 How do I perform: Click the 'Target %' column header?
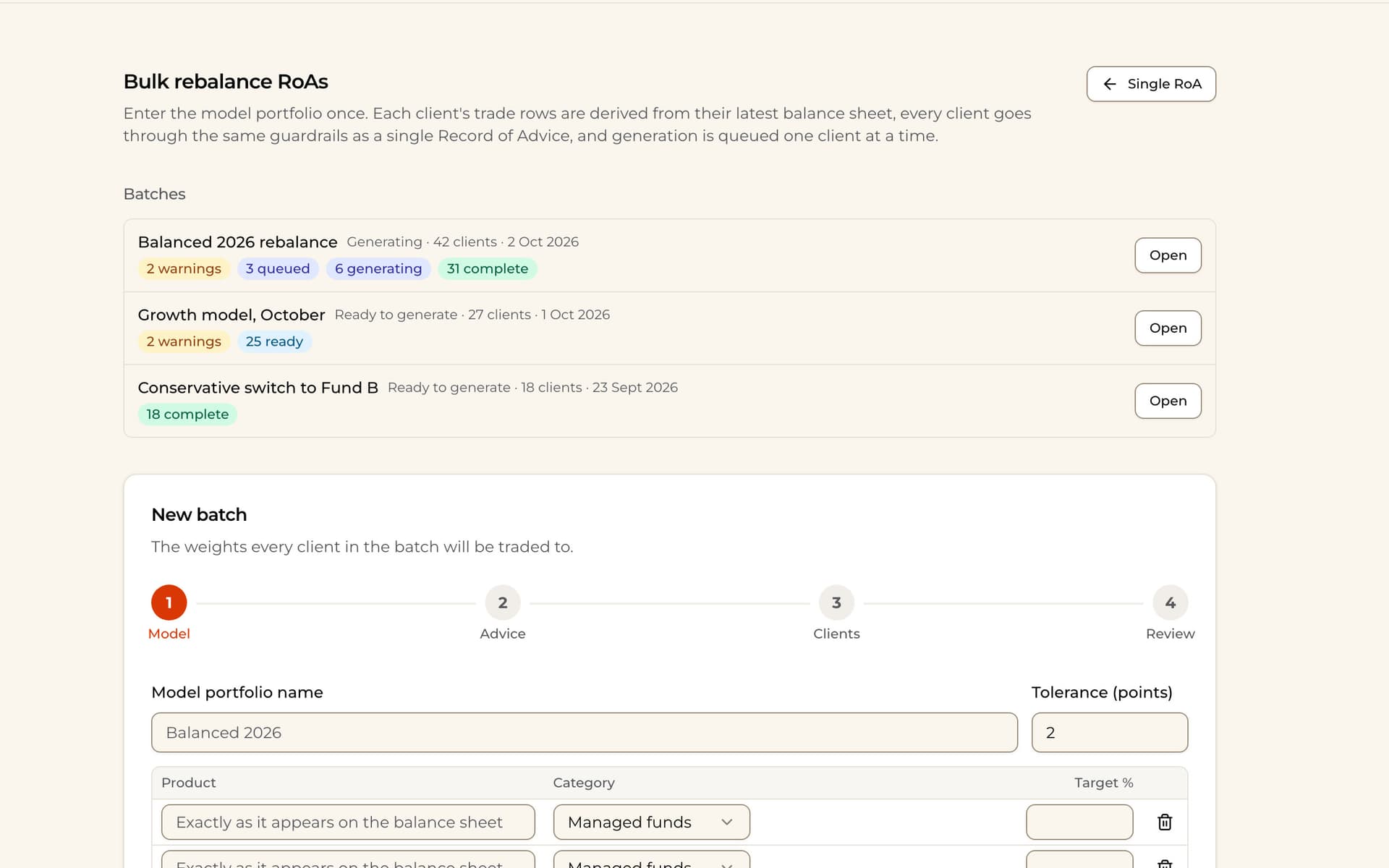click(x=1103, y=783)
